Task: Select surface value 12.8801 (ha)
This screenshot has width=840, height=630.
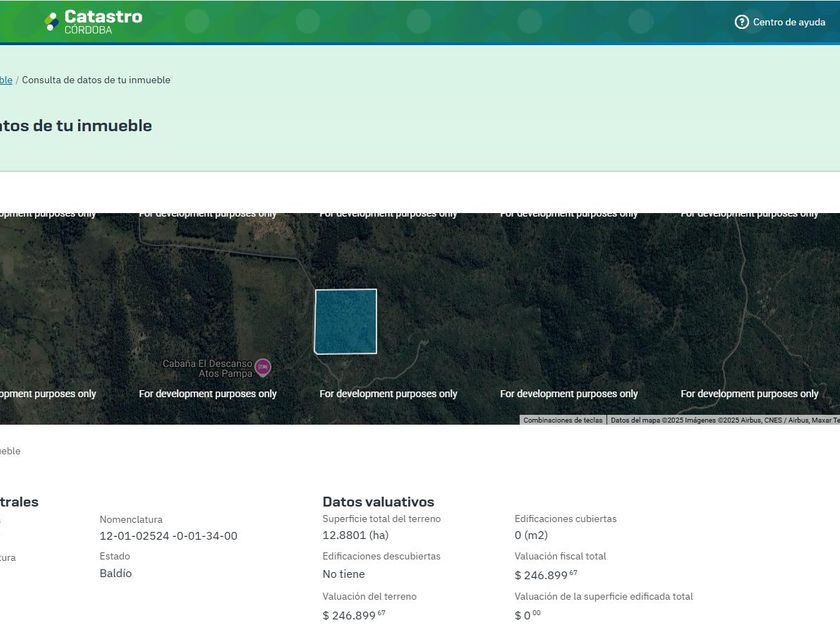Action: pos(355,535)
